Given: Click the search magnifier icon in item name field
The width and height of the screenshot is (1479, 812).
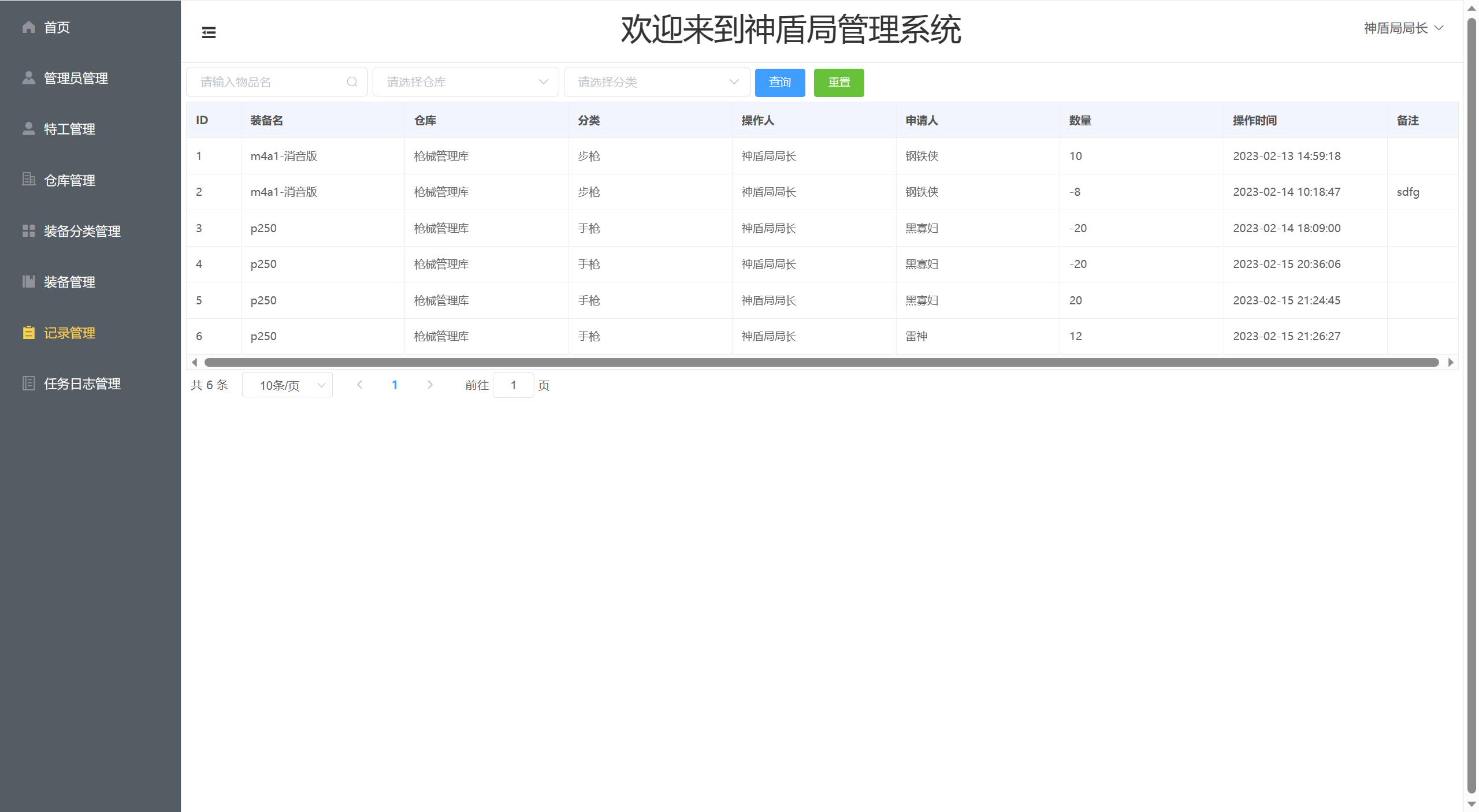Looking at the screenshot, I should click(x=352, y=82).
